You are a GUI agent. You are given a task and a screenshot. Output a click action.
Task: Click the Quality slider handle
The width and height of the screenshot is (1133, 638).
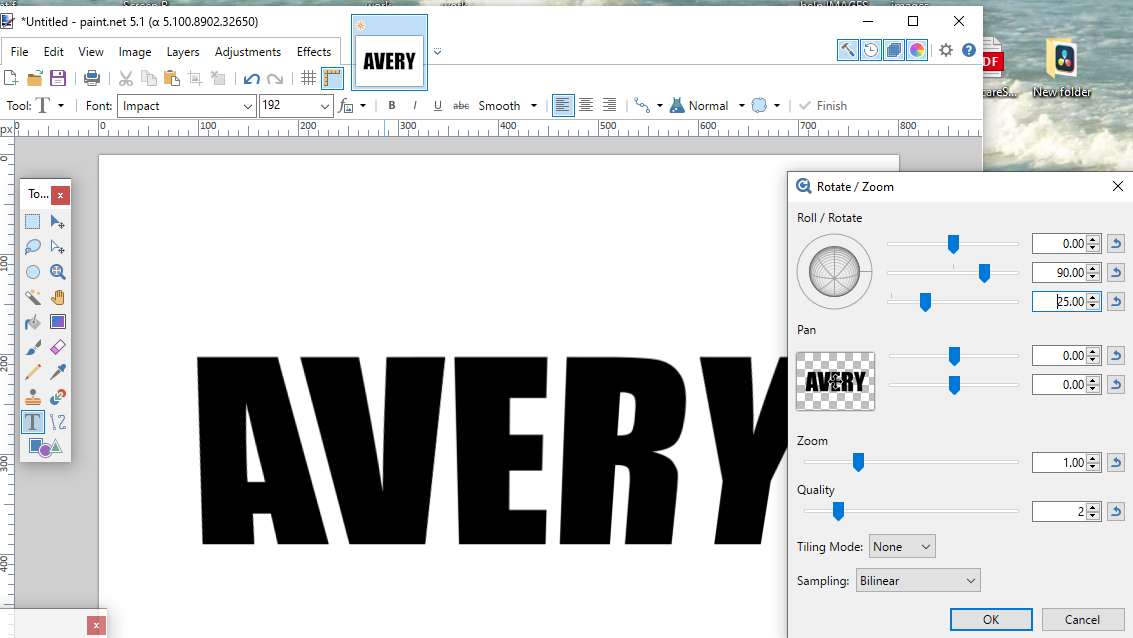tap(838, 511)
